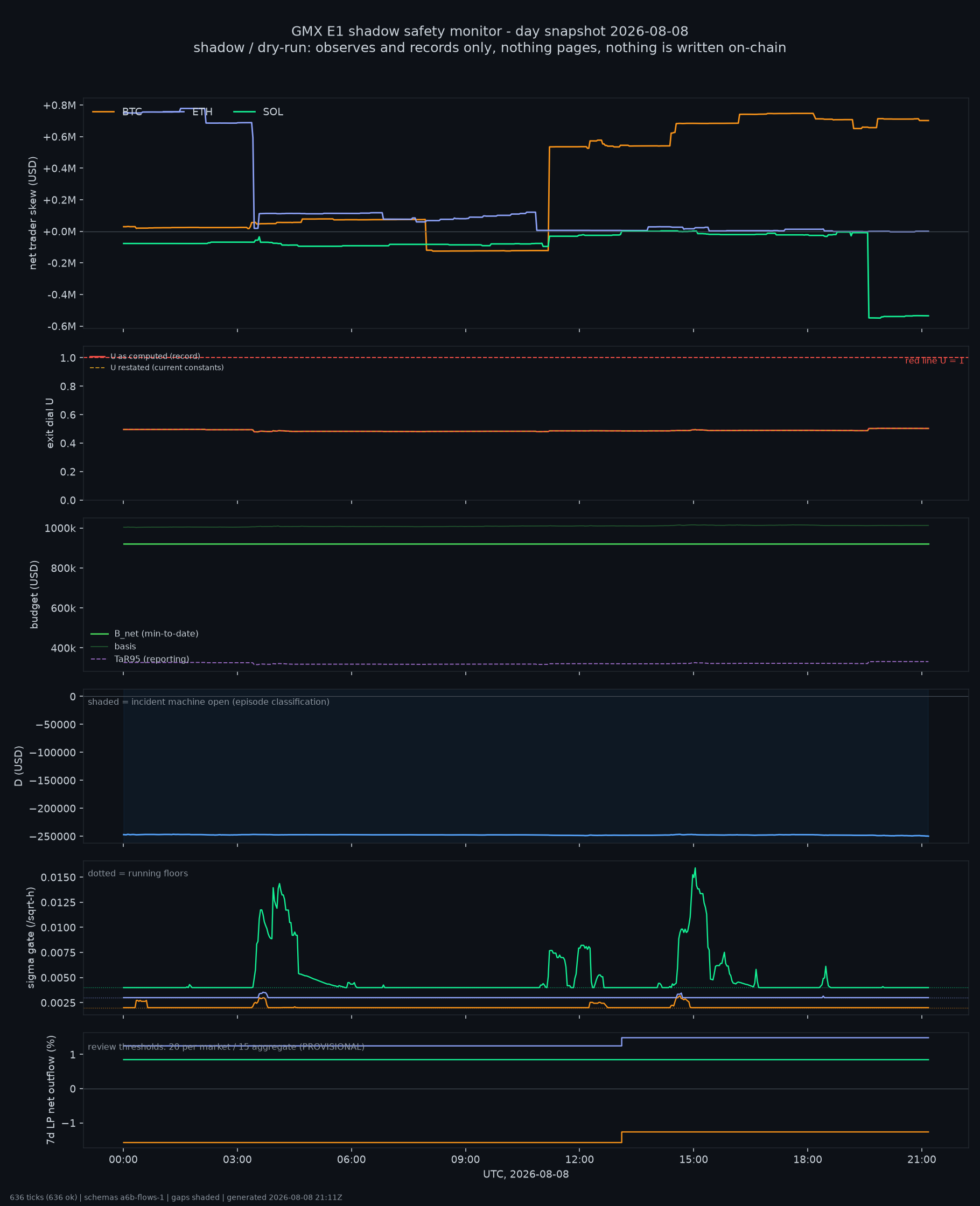
Task: Select the orange BTC legend line sample
Action: tap(103, 112)
